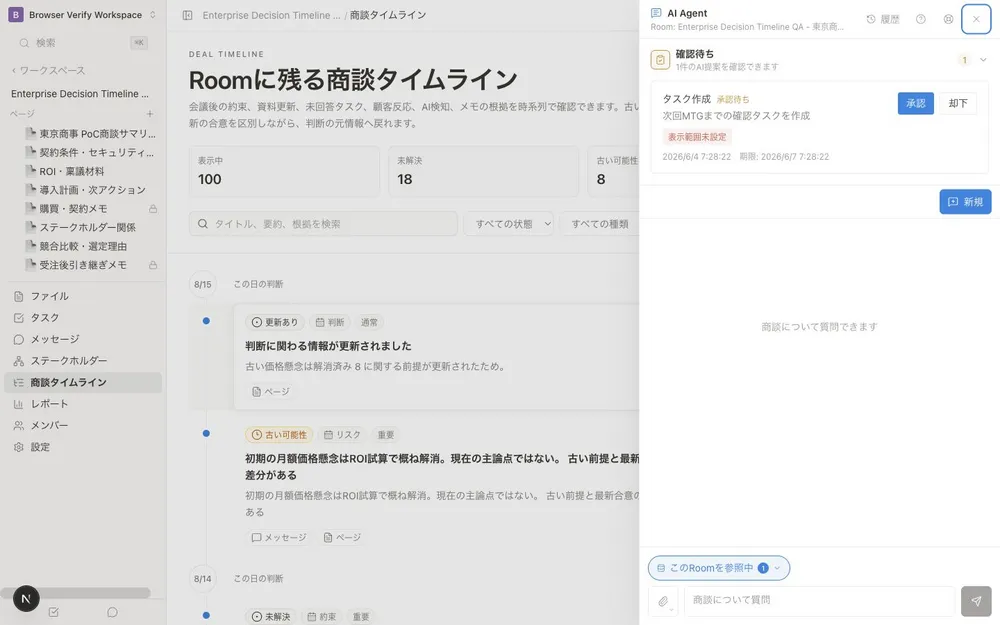This screenshot has height=625, width=1000.
Task: Click the 8/14 timeline date marker
Action: tap(203, 579)
